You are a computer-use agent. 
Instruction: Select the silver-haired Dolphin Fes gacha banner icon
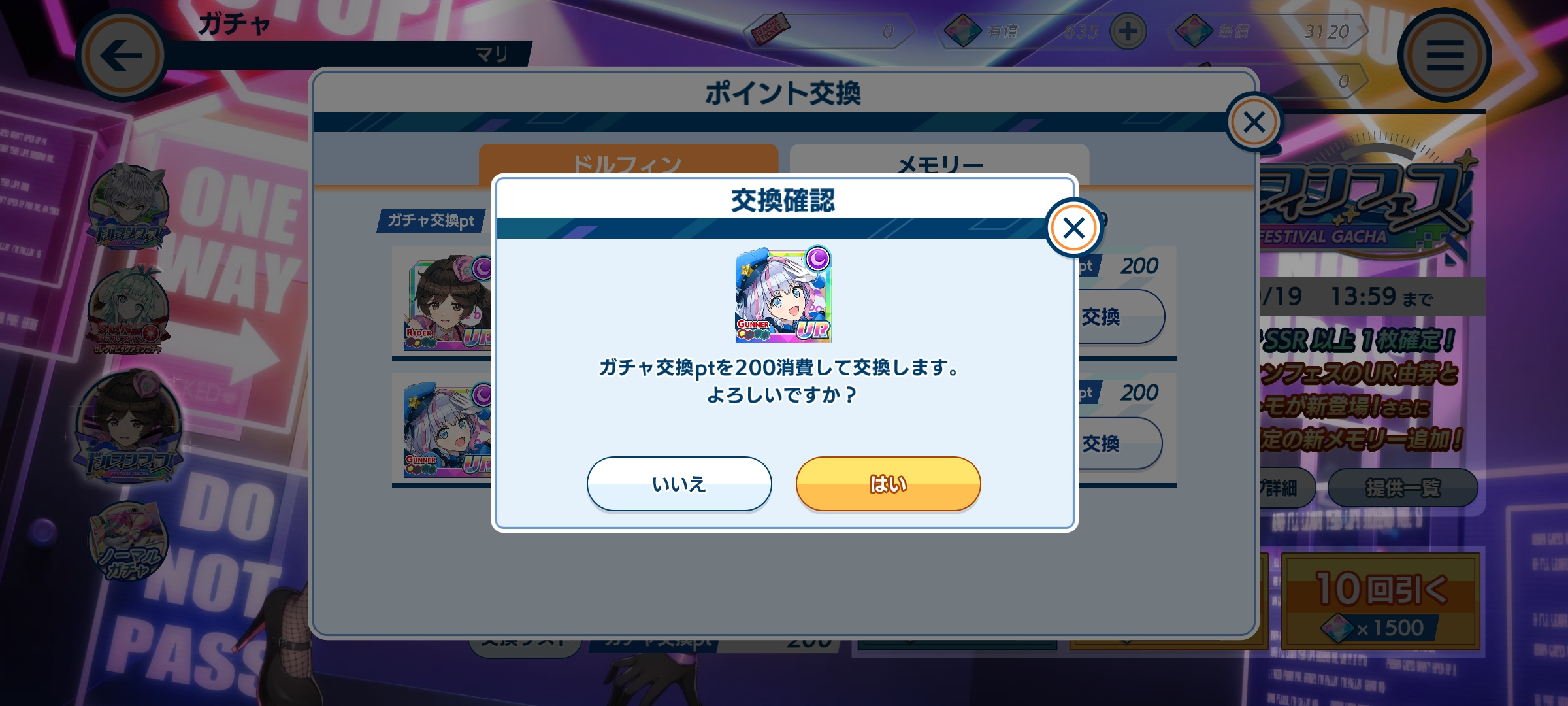[129, 207]
